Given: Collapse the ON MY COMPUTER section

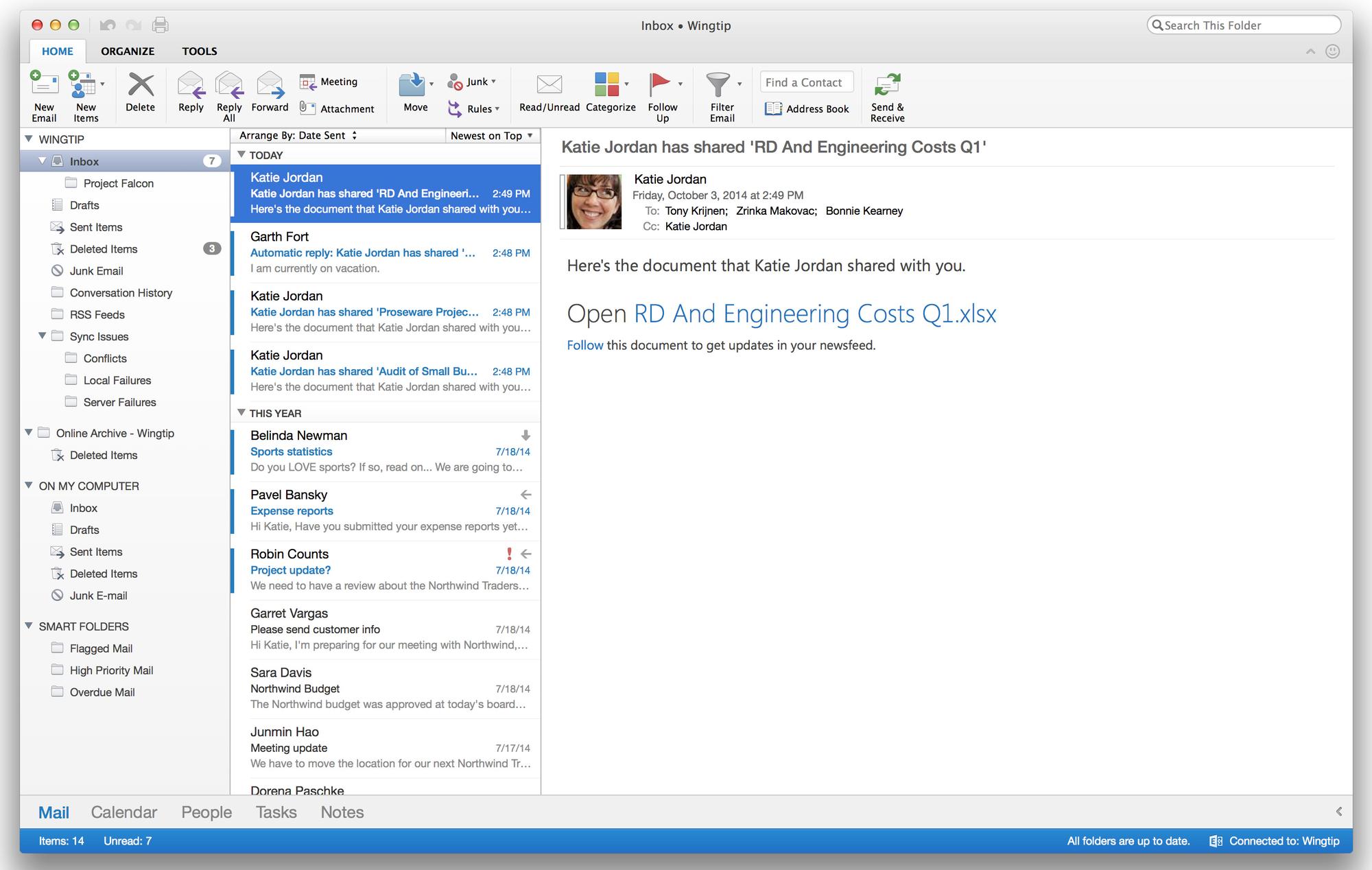Looking at the screenshot, I should pyautogui.click(x=29, y=485).
